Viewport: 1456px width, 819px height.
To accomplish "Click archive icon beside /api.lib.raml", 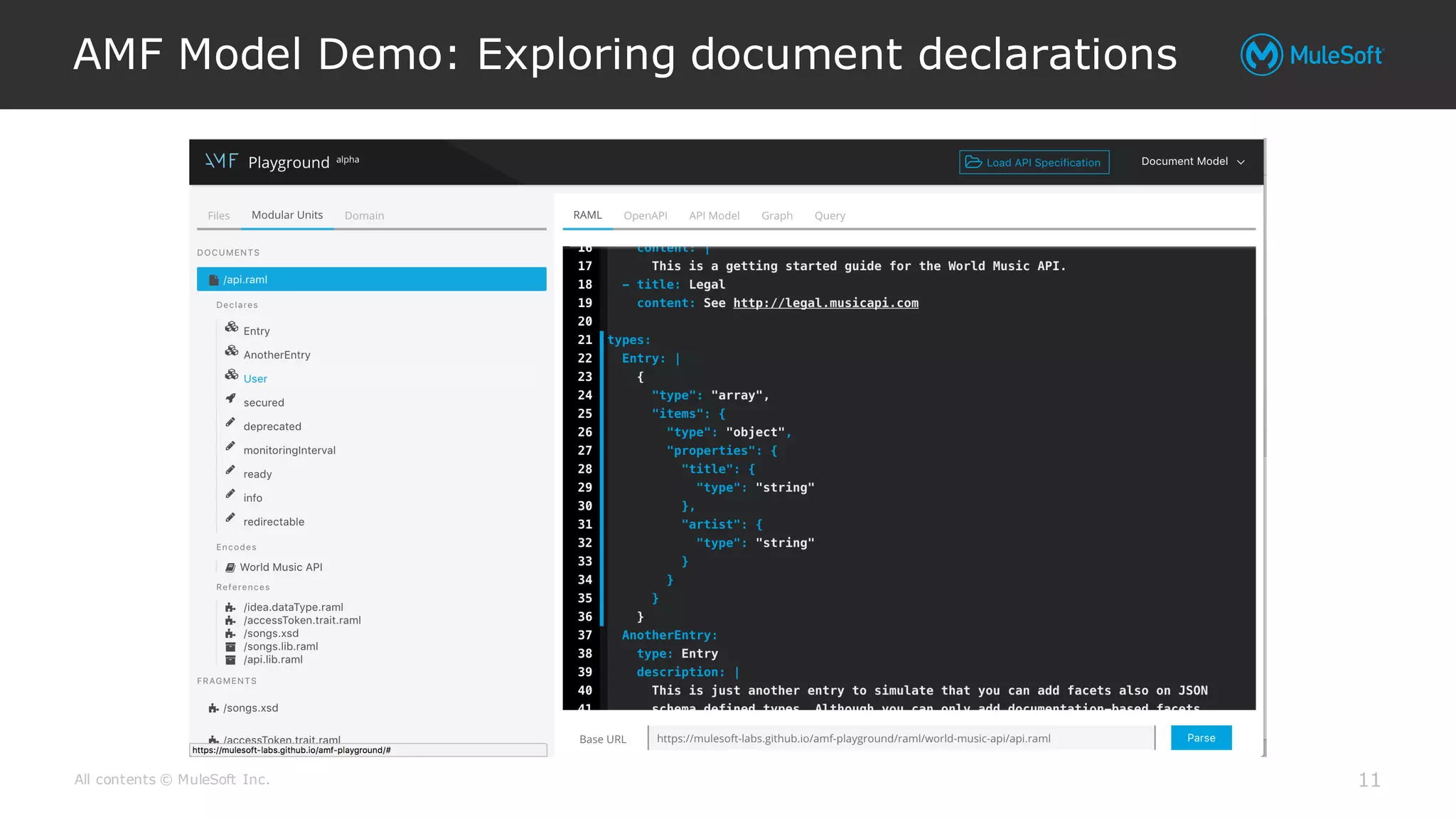I will coord(230,659).
